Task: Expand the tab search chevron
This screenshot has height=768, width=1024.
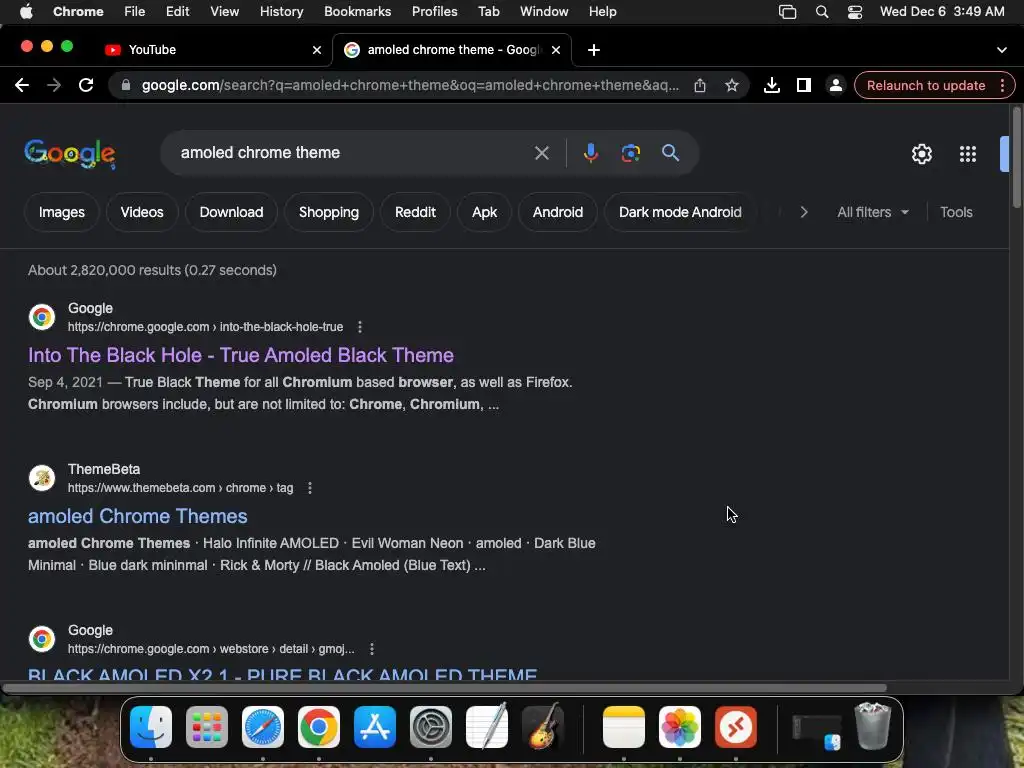Action: point(1002,50)
